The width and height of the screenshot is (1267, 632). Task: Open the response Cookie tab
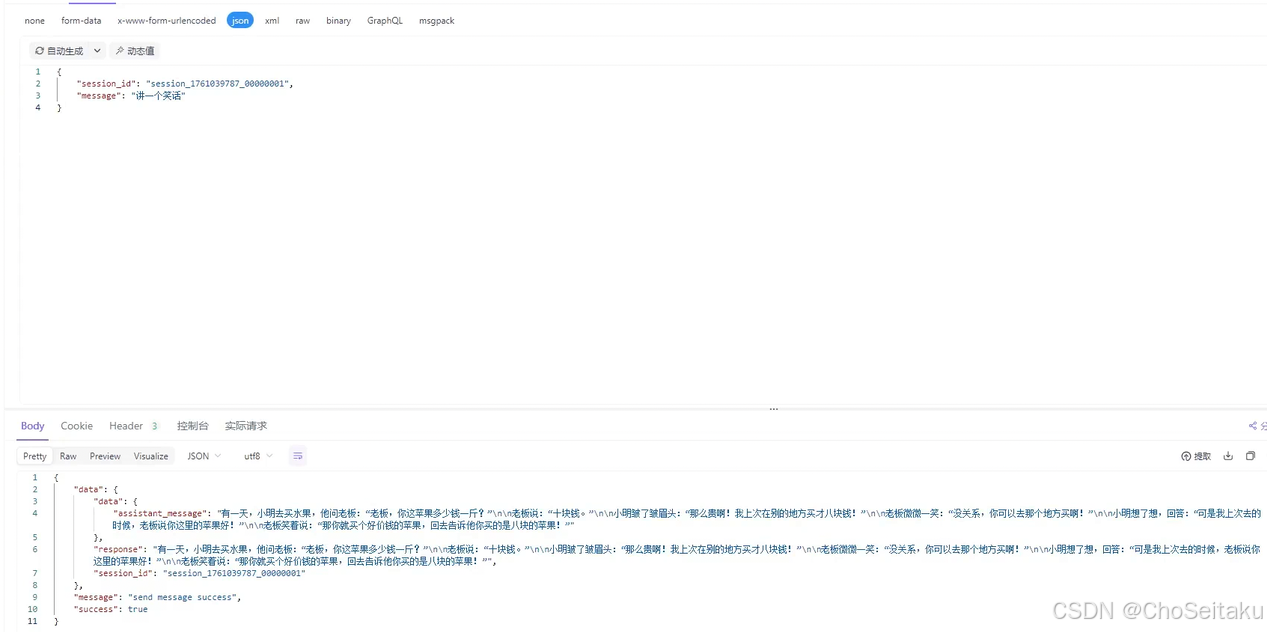click(77, 426)
